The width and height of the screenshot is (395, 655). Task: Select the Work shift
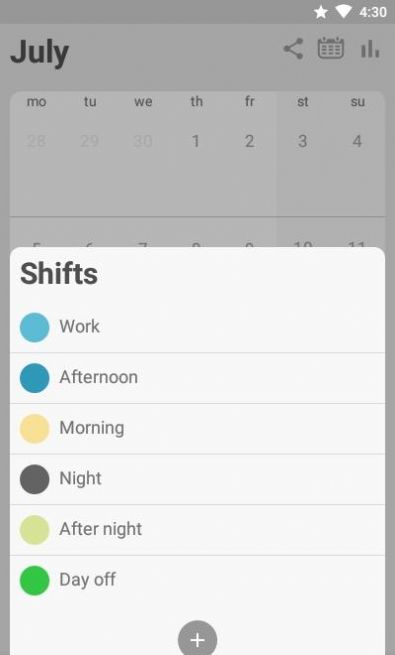[198, 327]
